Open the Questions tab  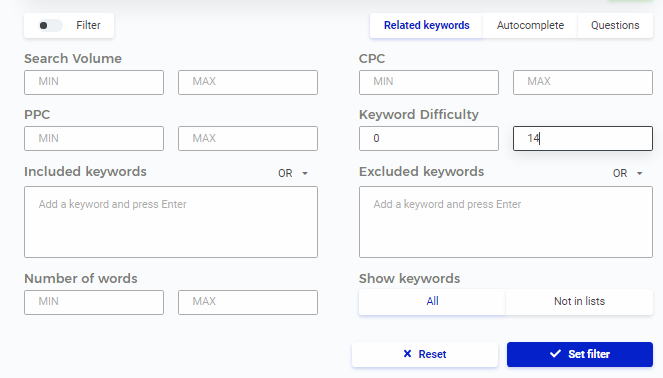click(615, 25)
